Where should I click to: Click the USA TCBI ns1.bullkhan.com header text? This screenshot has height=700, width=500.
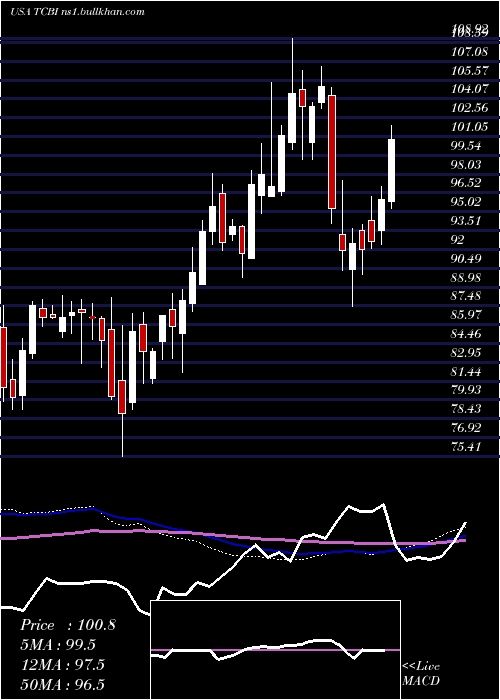click(x=77, y=12)
